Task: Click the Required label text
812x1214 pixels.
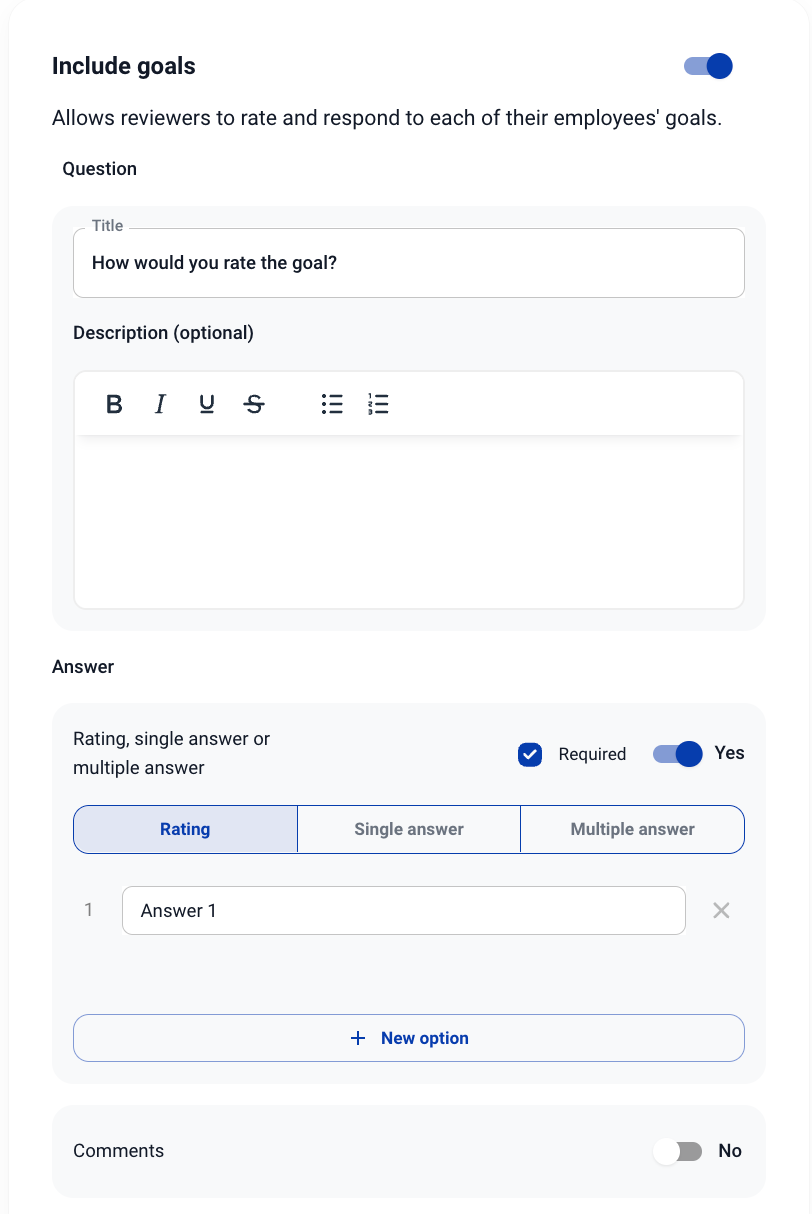Action: [x=592, y=754]
